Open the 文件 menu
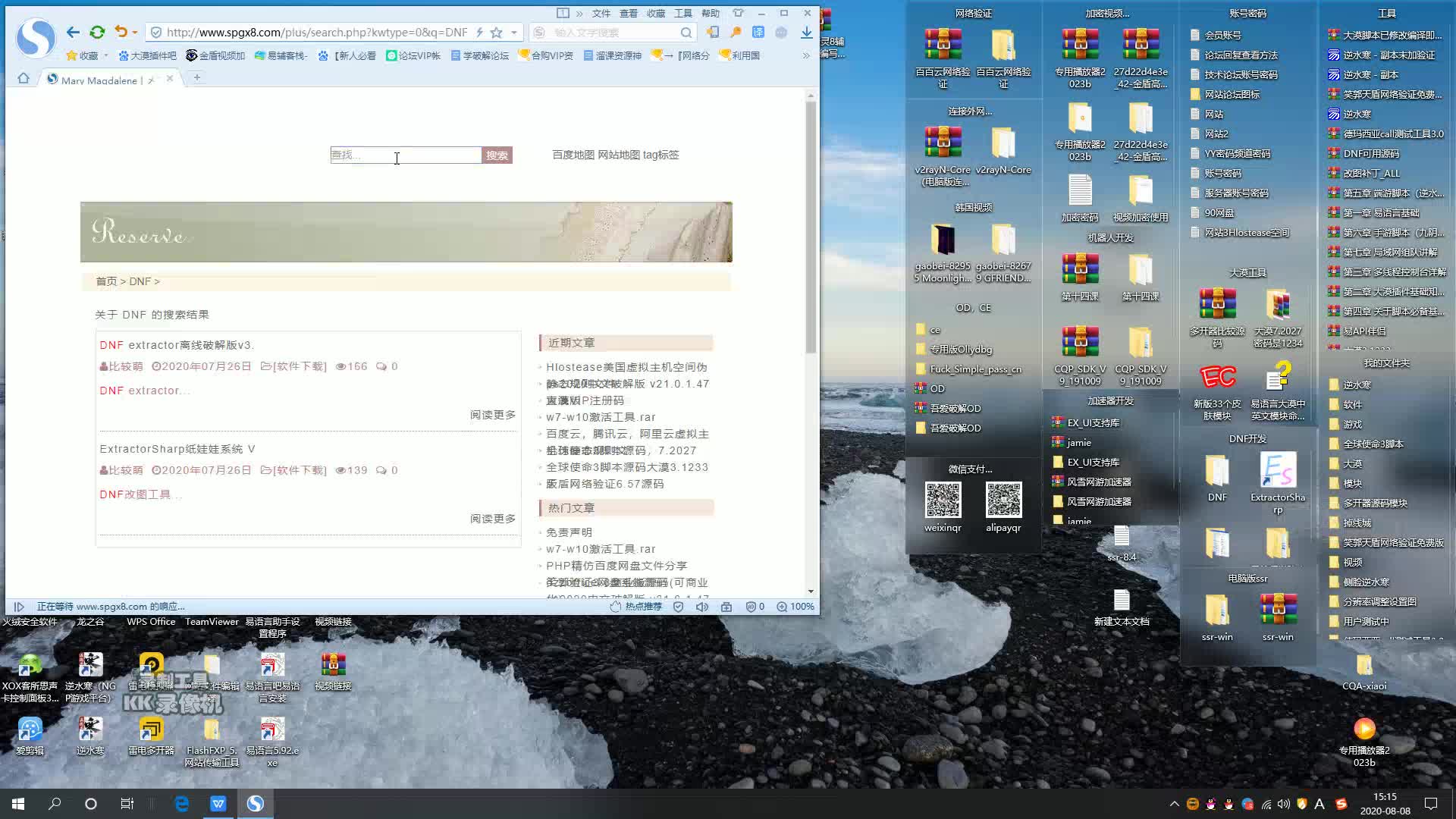 click(x=601, y=13)
